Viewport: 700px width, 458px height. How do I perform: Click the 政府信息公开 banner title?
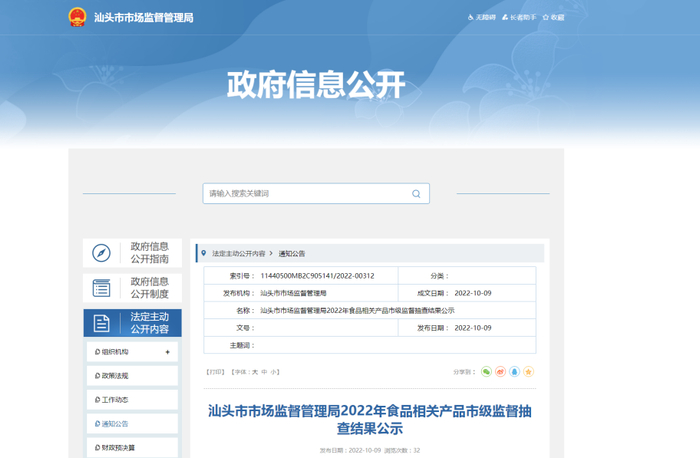click(316, 84)
